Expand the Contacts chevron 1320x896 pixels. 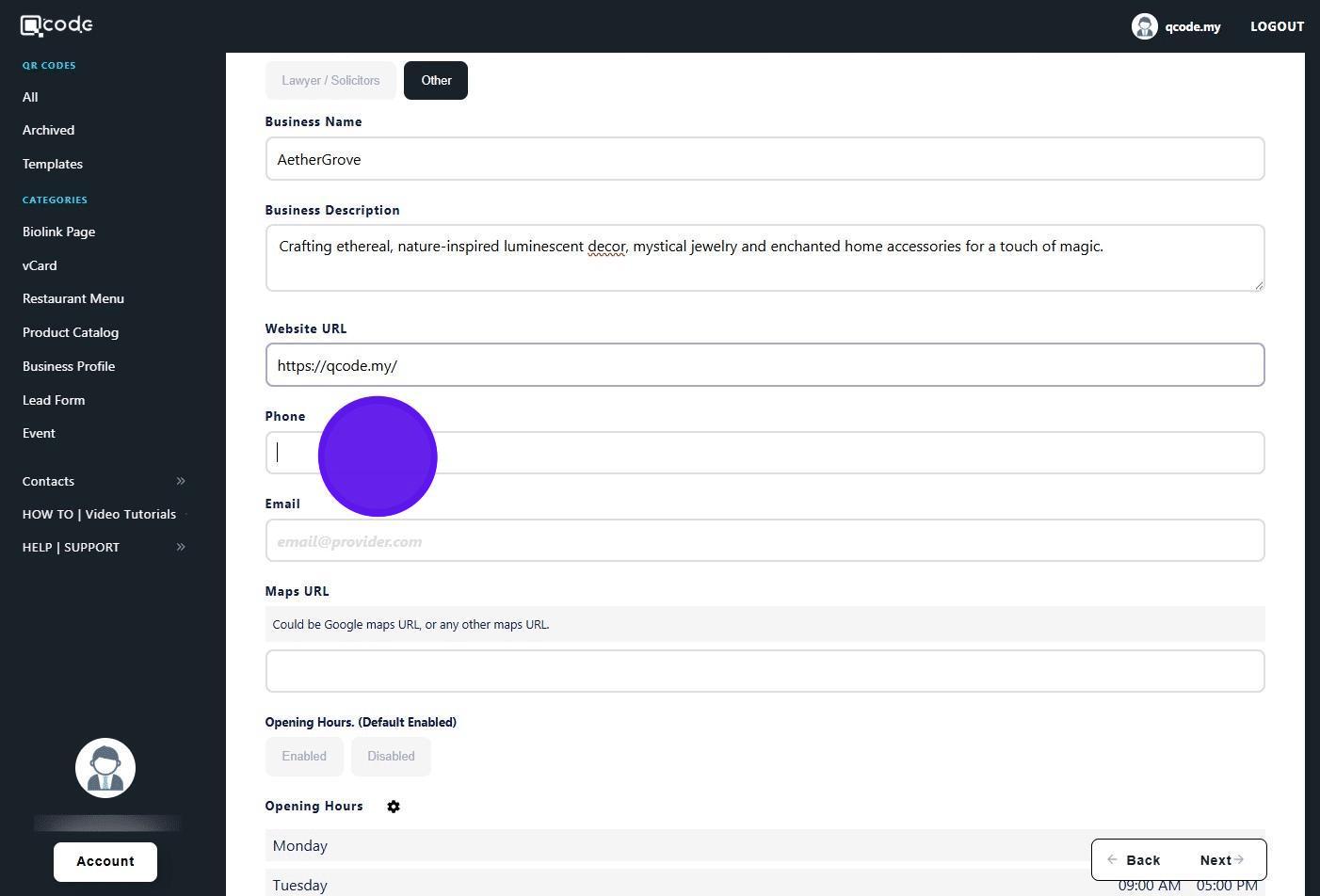coord(181,481)
